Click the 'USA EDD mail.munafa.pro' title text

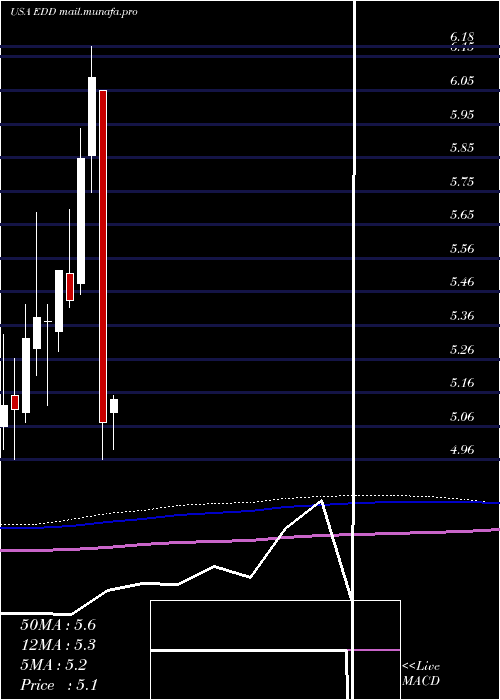tap(74, 12)
